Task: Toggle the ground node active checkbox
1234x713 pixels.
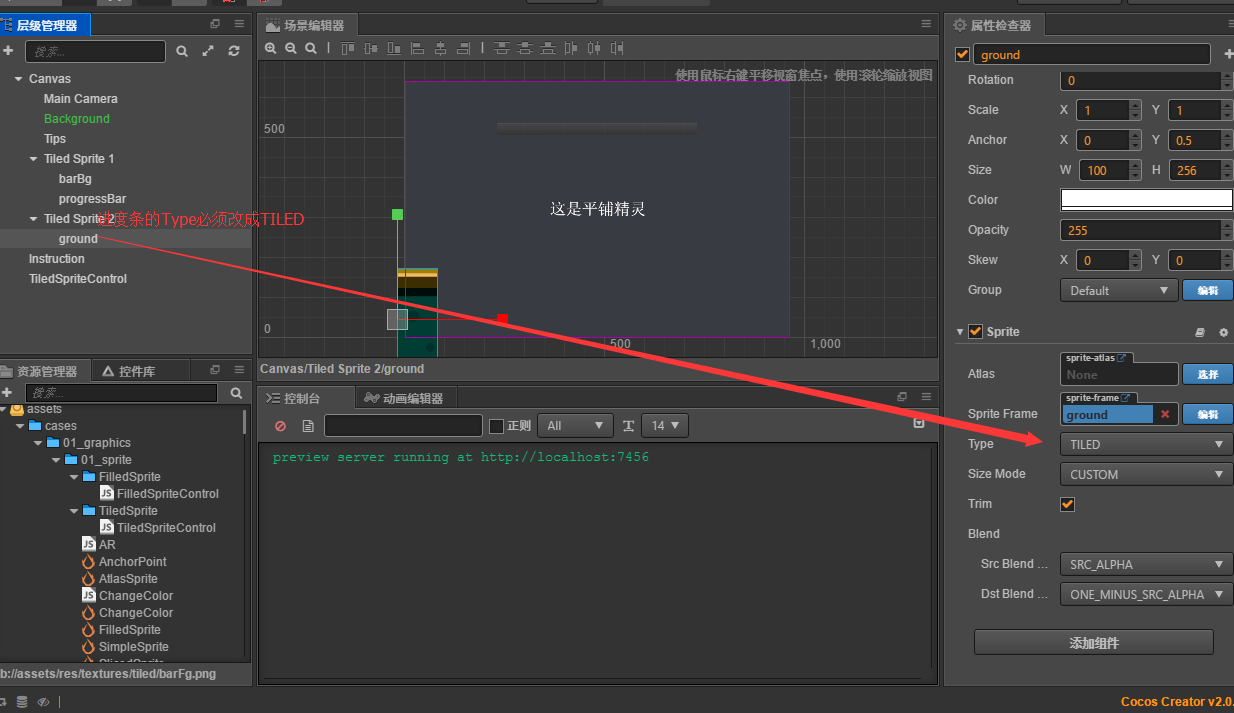Action: 963,55
